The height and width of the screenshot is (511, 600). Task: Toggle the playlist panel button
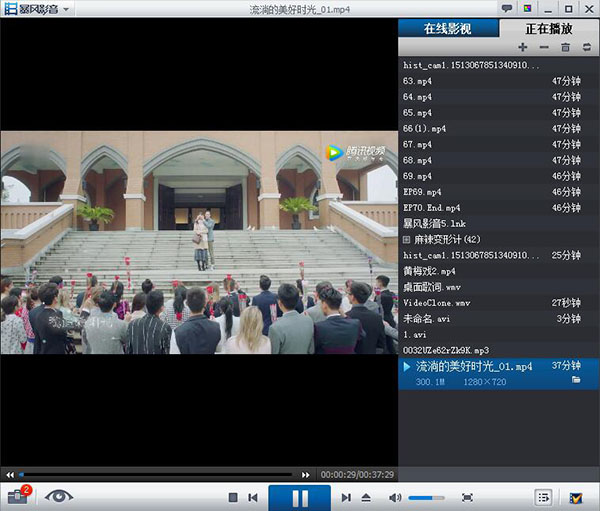[x=543, y=498]
